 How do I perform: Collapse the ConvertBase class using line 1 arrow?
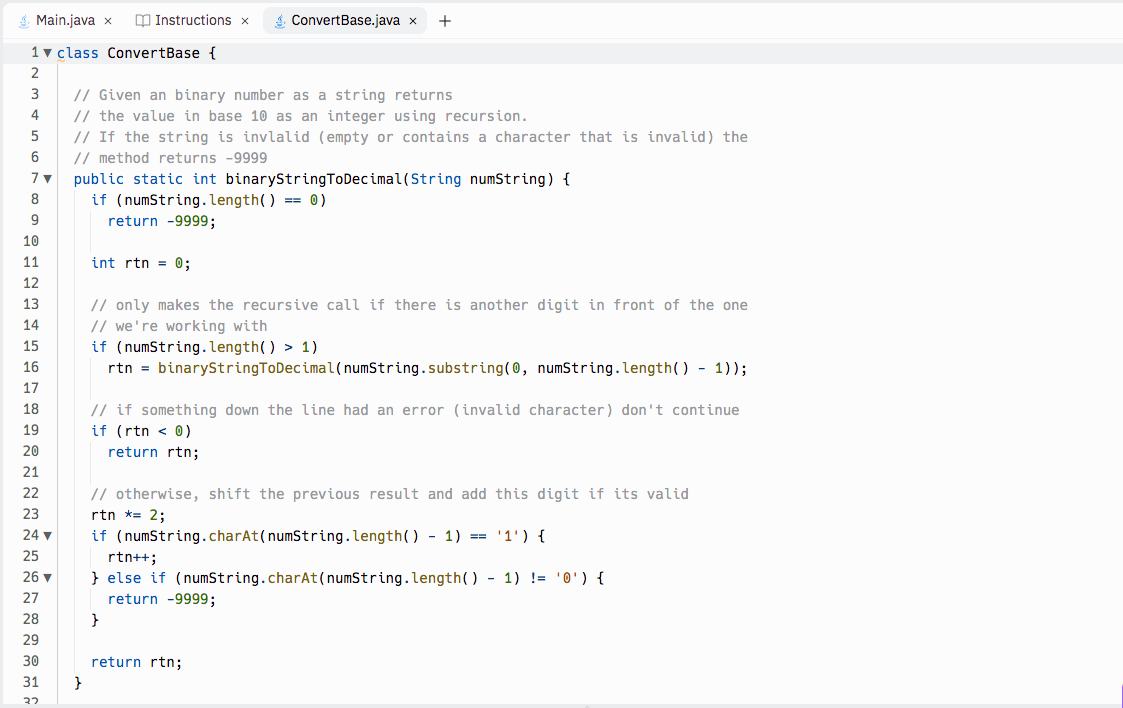click(47, 52)
